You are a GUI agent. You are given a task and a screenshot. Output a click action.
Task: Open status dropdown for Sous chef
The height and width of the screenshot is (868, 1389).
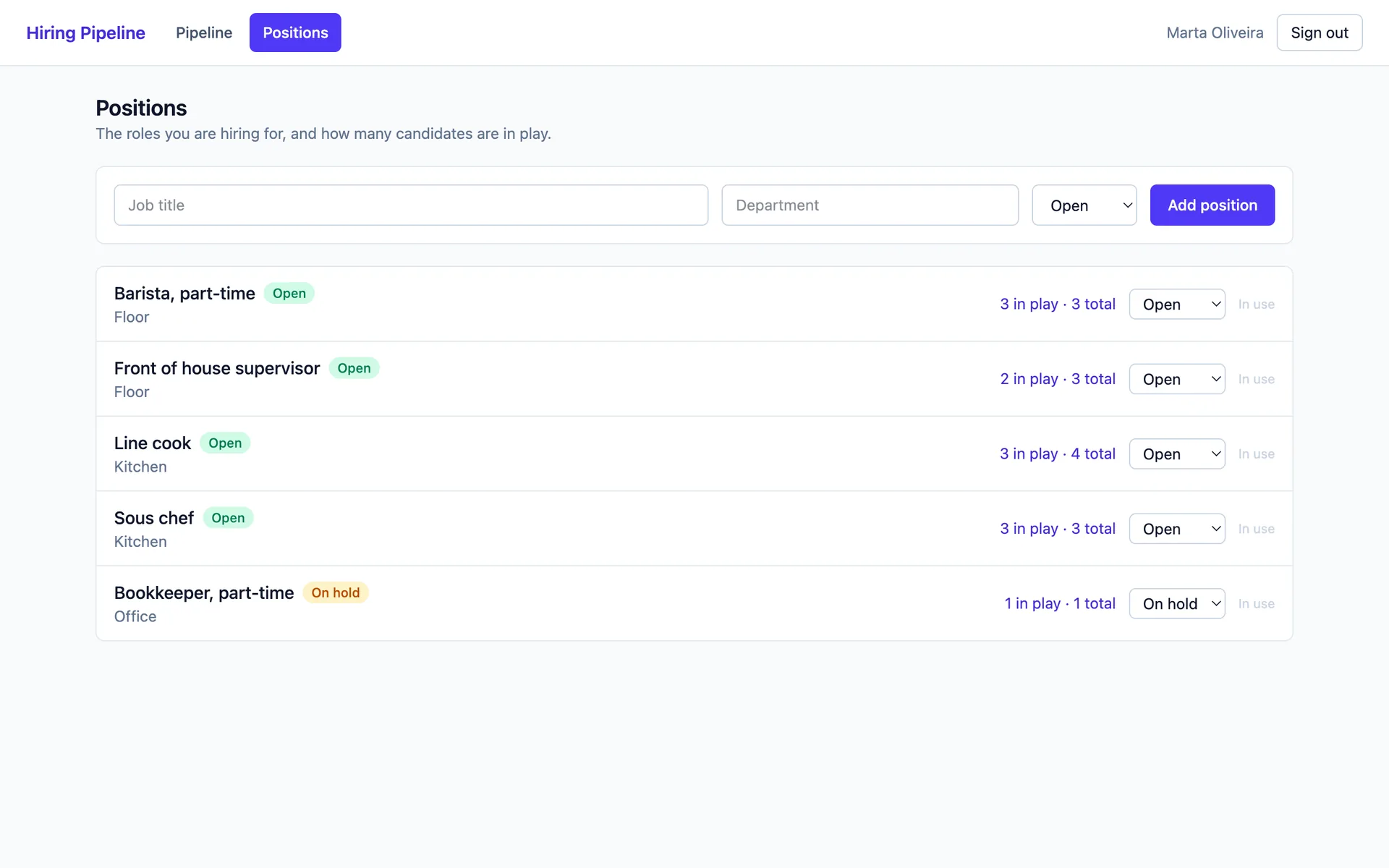point(1177,529)
